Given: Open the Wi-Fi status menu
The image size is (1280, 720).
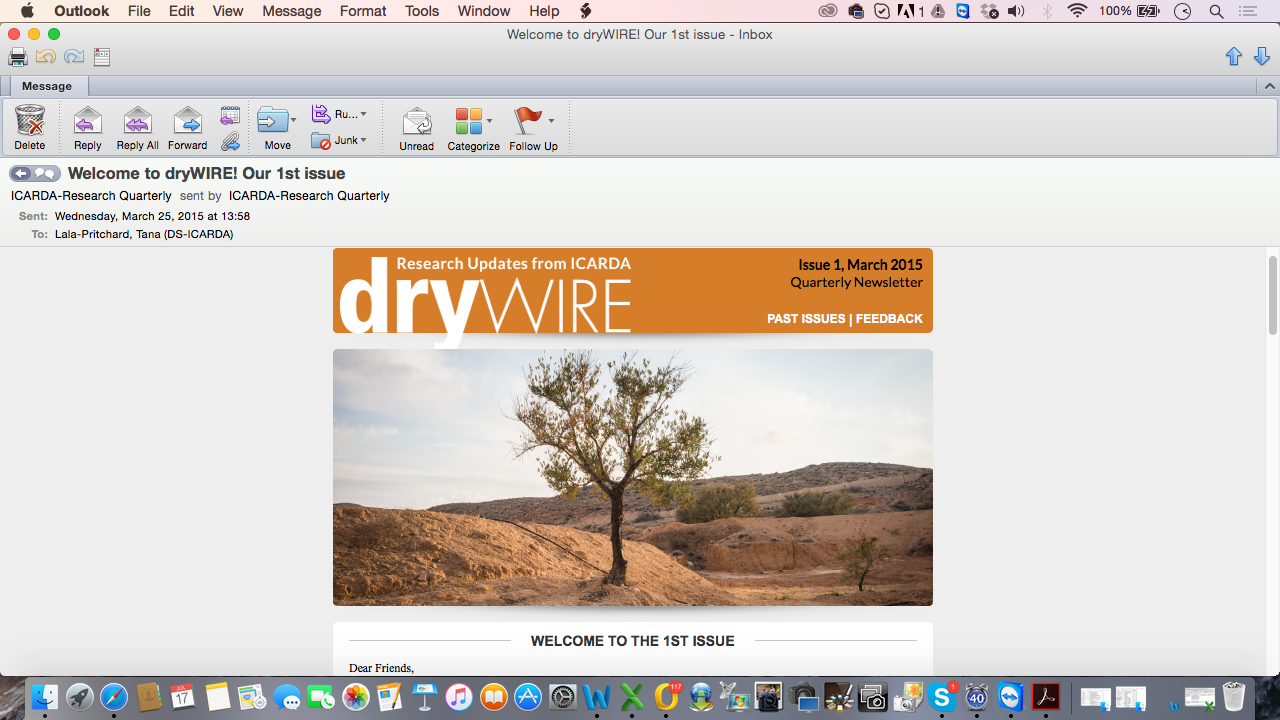Looking at the screenshot, I should click(1077, 11).
